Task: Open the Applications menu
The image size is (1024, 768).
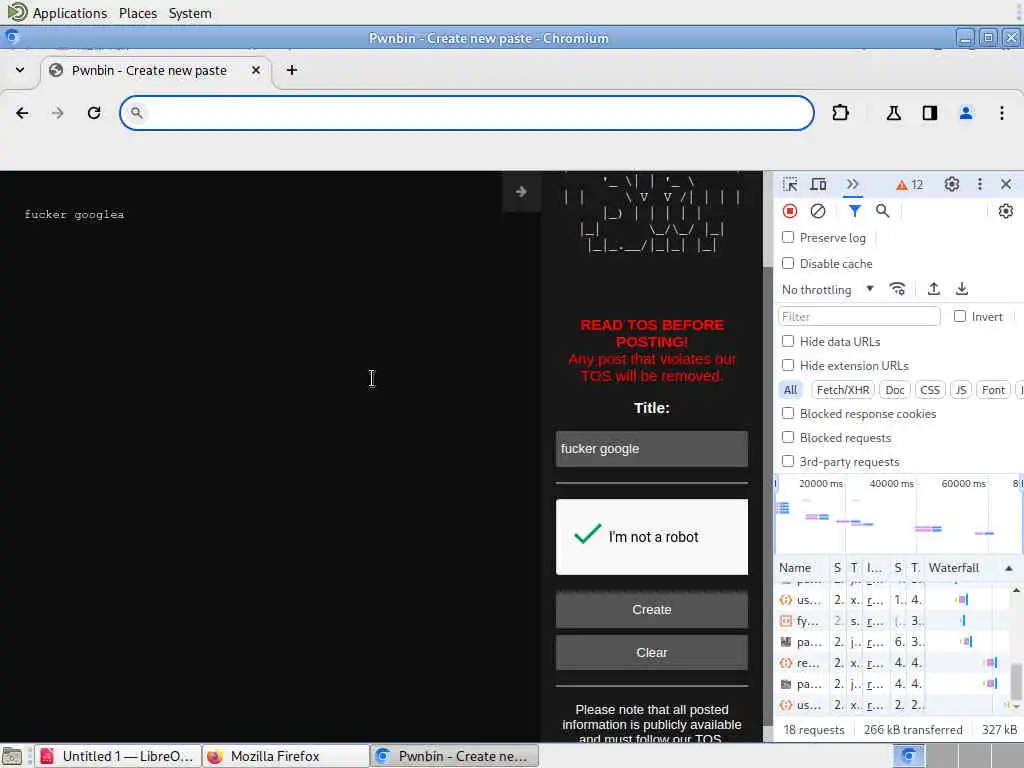Action: coord(69,13)
